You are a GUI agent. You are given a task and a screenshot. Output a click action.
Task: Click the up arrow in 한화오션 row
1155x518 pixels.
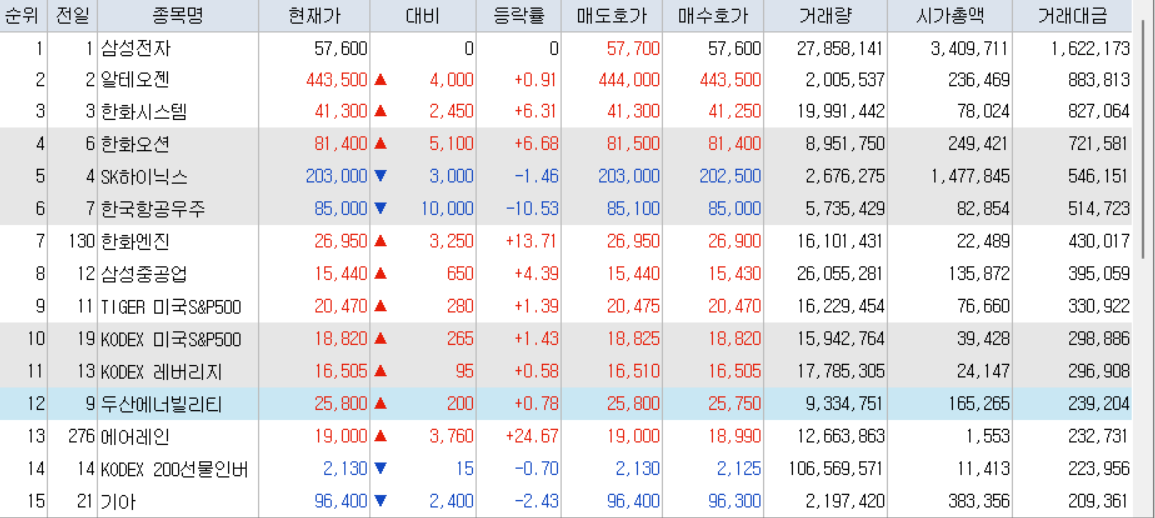[x=380, y=144]
